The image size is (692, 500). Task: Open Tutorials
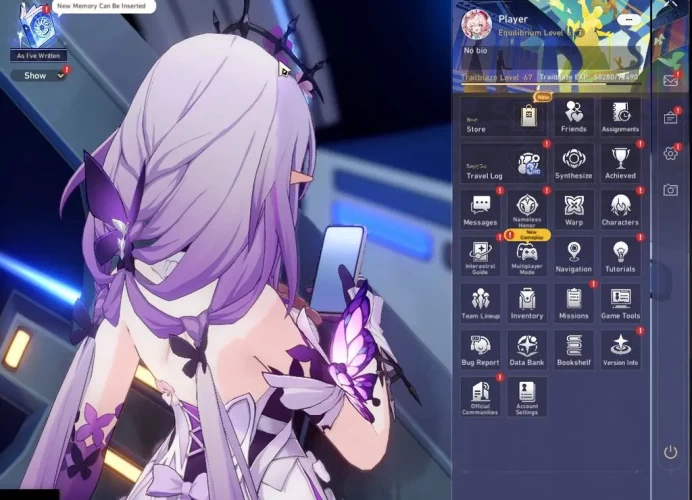click(620, 257)
